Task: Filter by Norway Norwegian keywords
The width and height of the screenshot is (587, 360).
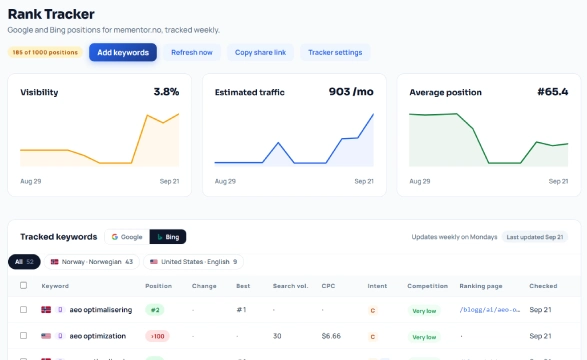Action: click(x=92, y=262)
